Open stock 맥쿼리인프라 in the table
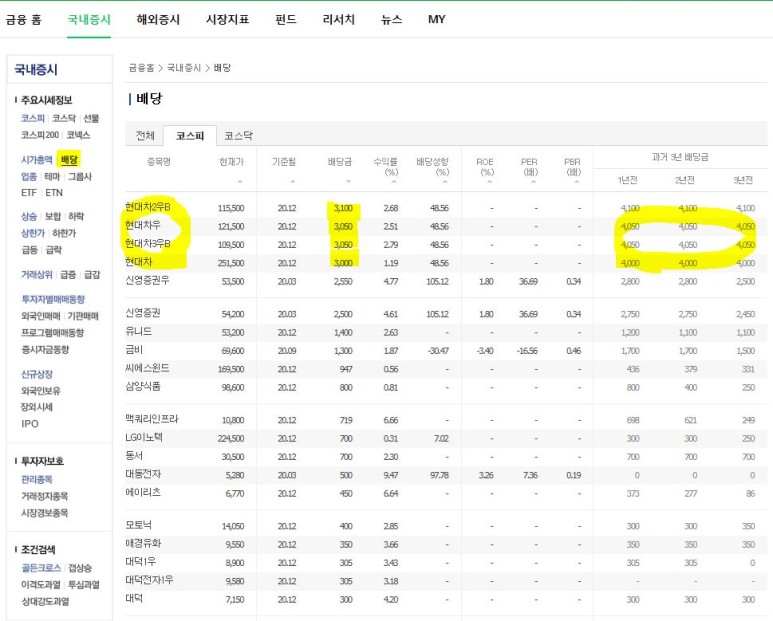 [x=151, y=419]
